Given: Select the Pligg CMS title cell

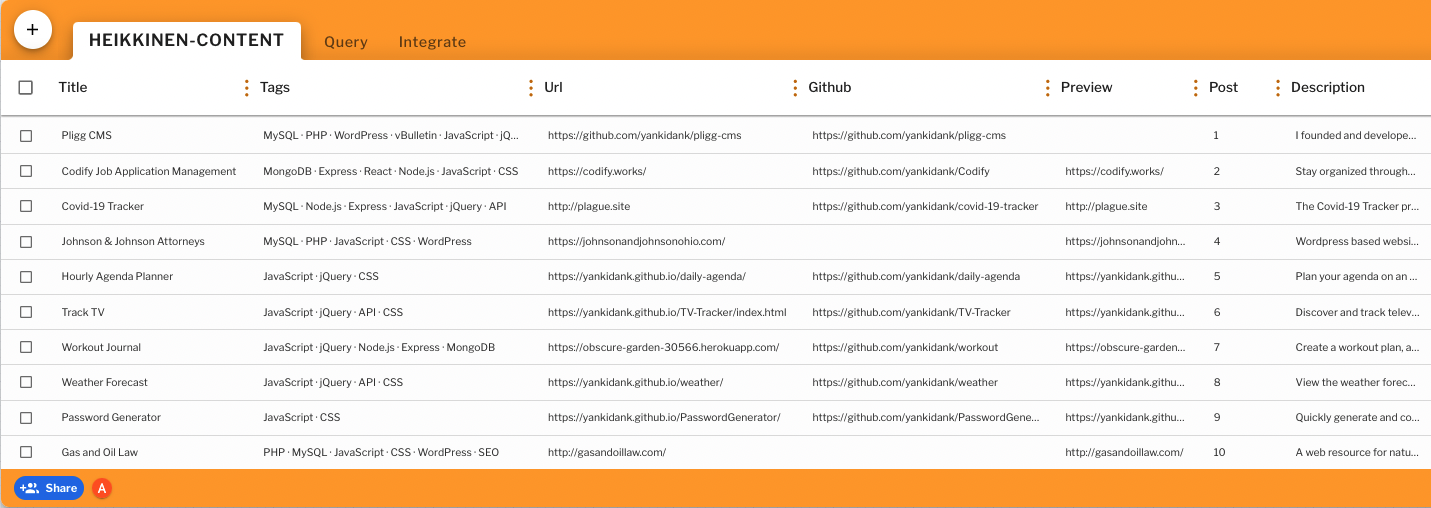Looking at the screenshot, I should (87, 136).
